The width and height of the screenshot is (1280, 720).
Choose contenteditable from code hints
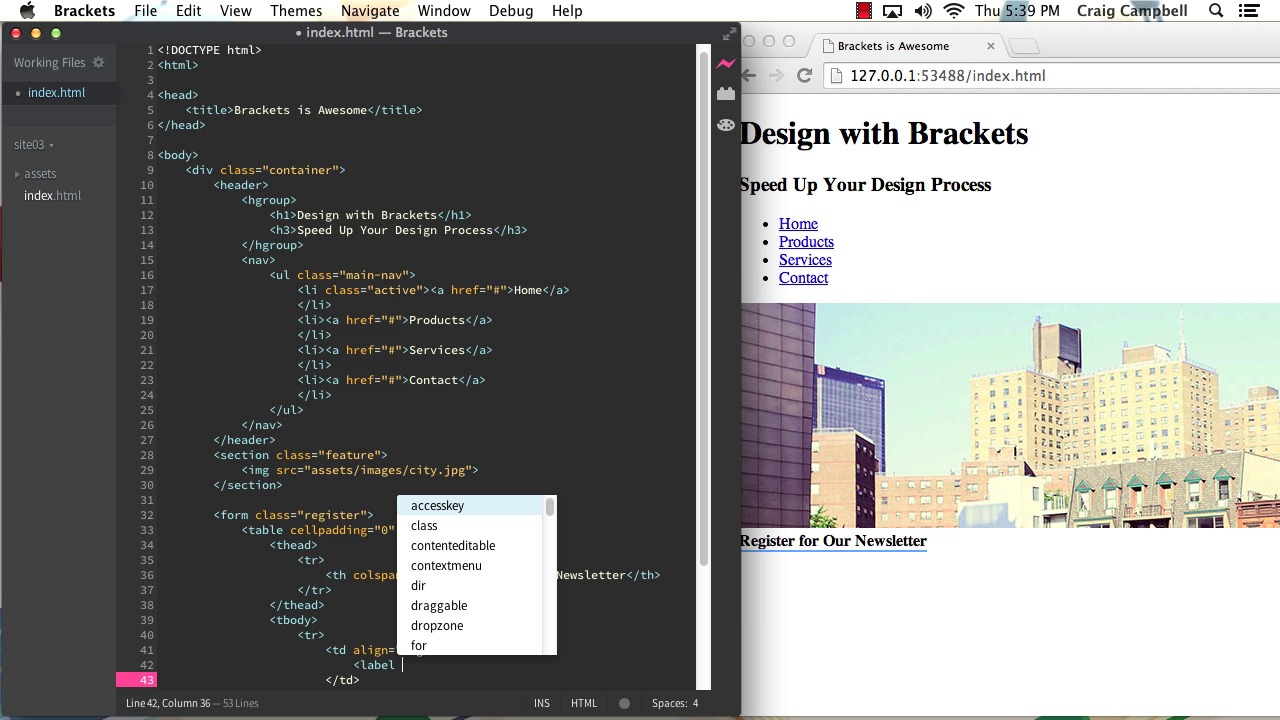point(471,546)
